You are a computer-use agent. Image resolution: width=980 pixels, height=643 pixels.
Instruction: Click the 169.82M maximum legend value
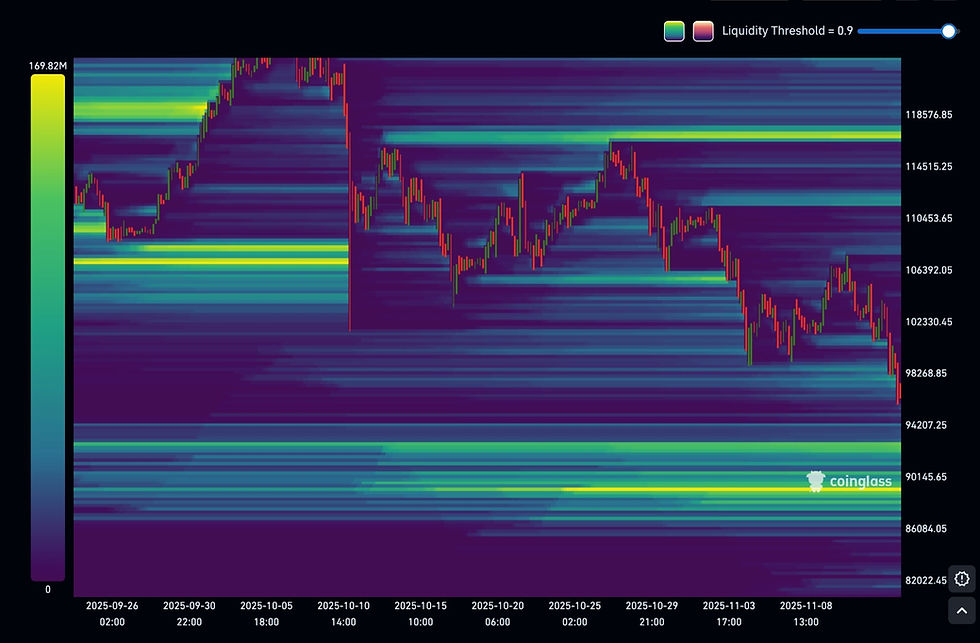pos(48,66)
